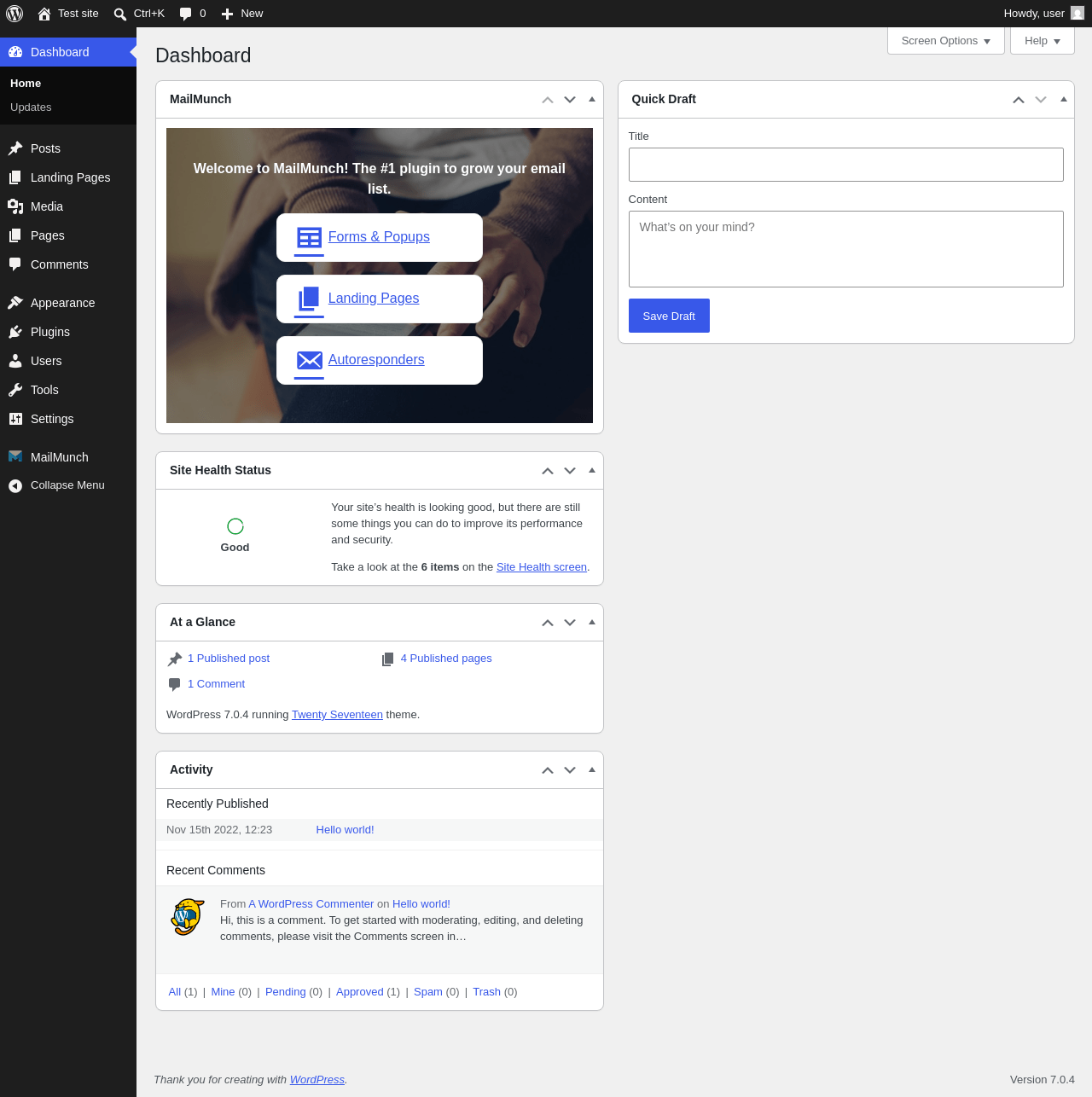Click the Plugins plug icon
The image size is (1092, 1097).
click(15, 332)
